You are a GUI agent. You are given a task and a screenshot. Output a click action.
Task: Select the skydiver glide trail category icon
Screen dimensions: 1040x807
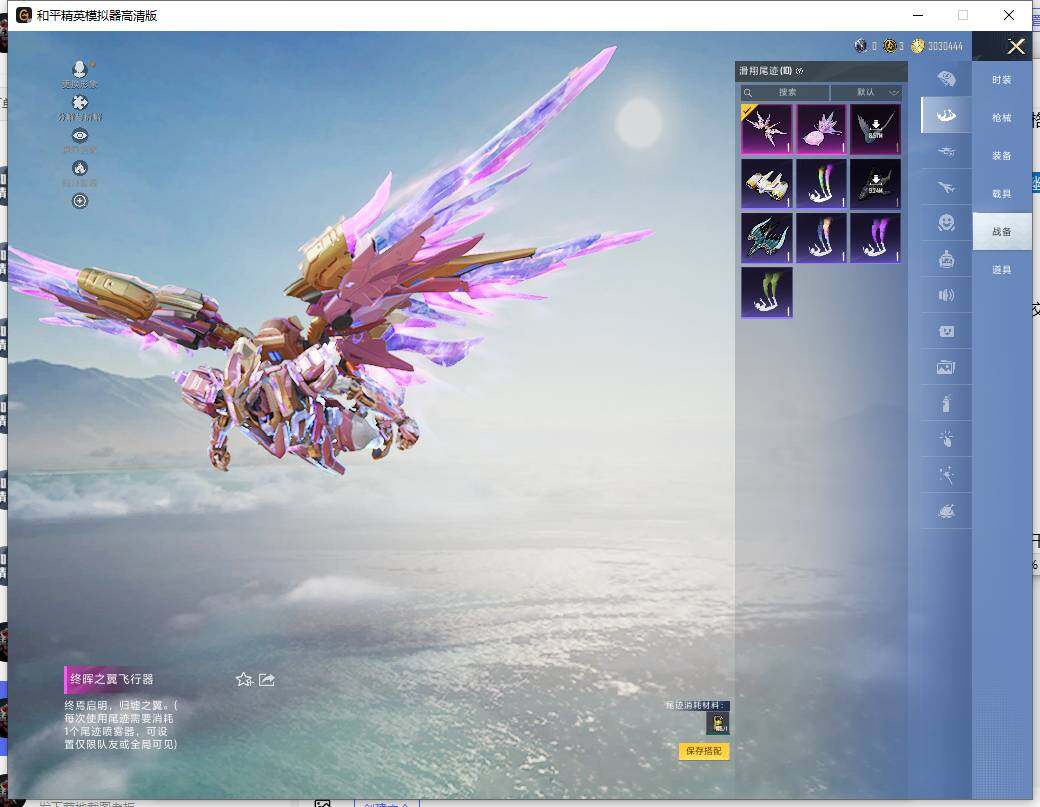click(x=946, y=115)
